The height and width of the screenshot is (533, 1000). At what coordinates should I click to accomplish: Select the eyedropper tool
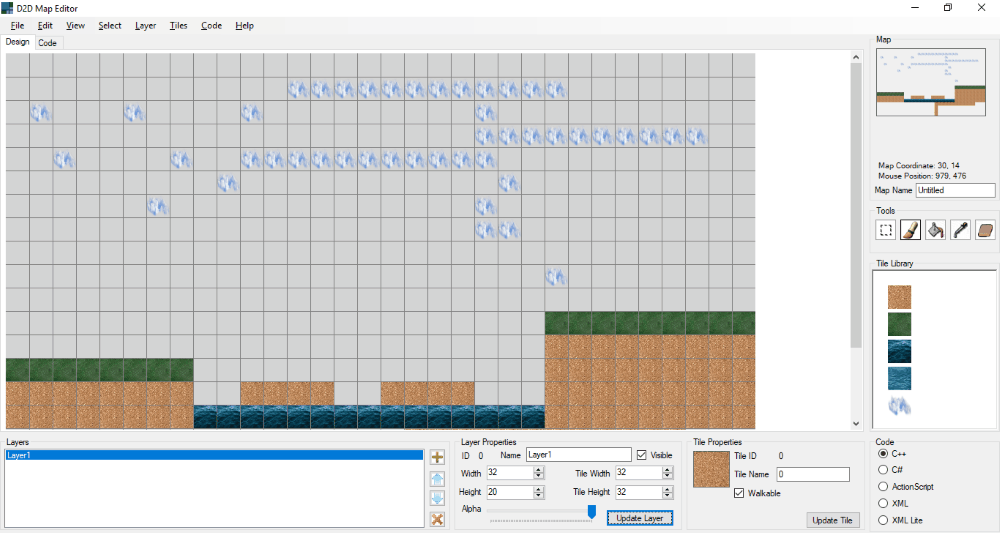960,230
